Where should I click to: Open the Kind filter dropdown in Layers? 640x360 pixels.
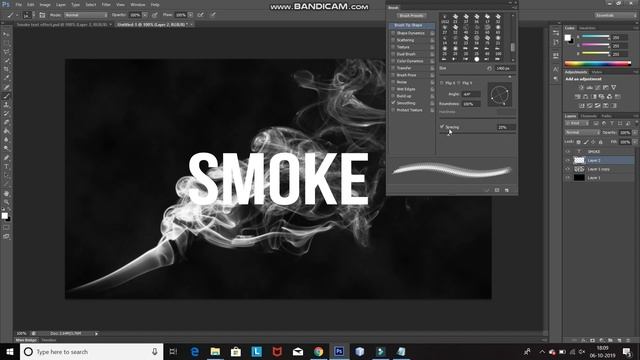577,123
